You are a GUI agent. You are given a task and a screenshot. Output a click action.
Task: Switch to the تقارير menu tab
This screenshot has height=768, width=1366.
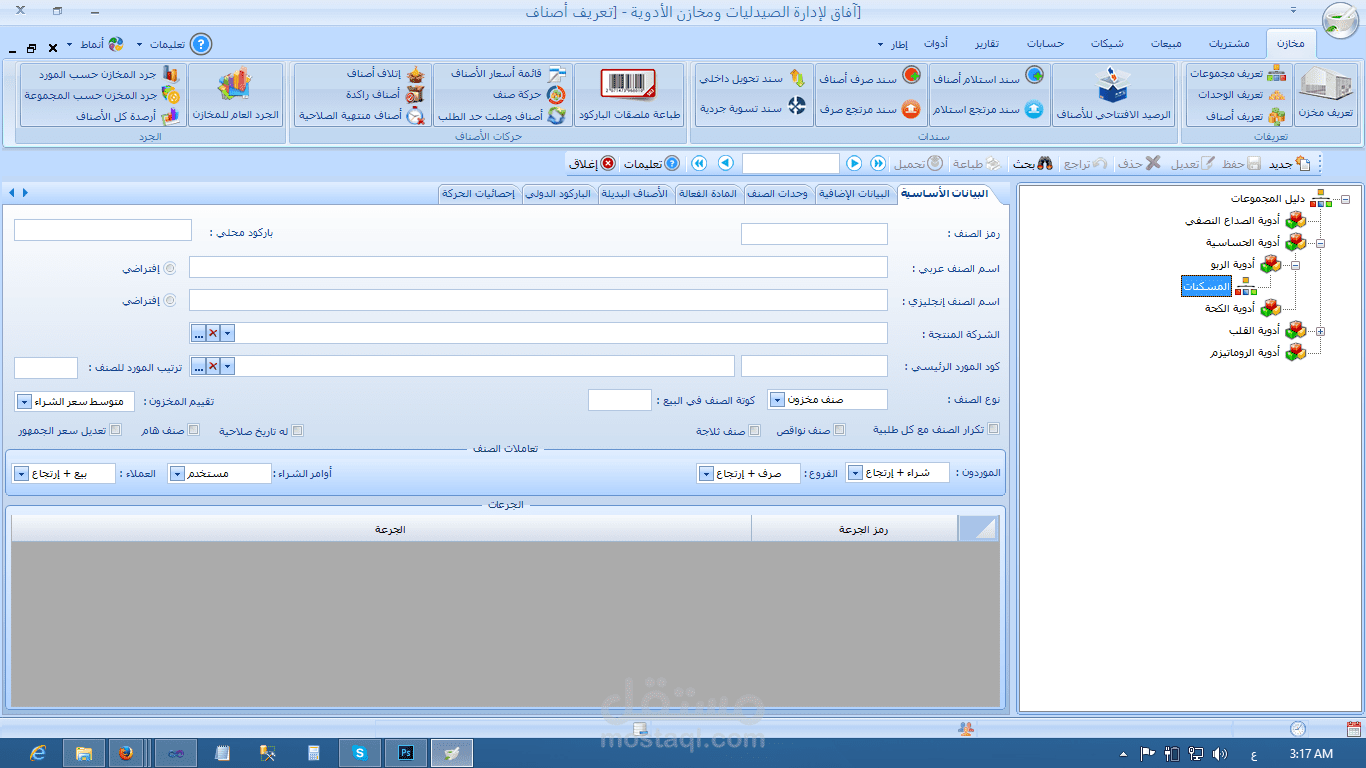coord(987,43)
